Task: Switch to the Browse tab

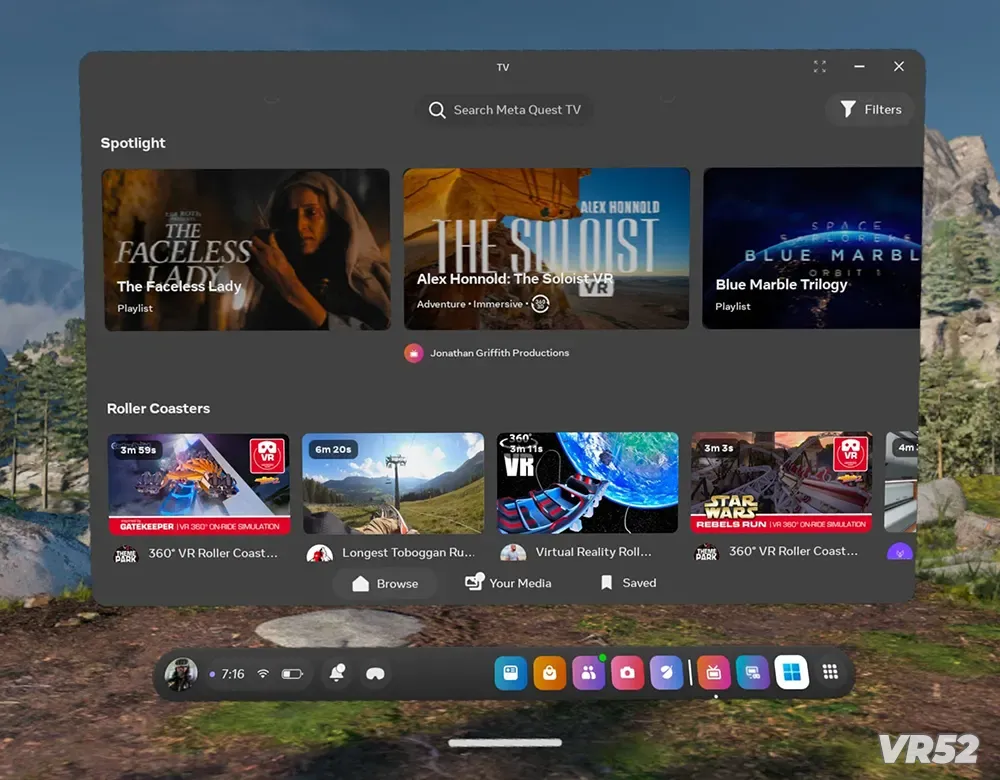Action: pos(385,584)
